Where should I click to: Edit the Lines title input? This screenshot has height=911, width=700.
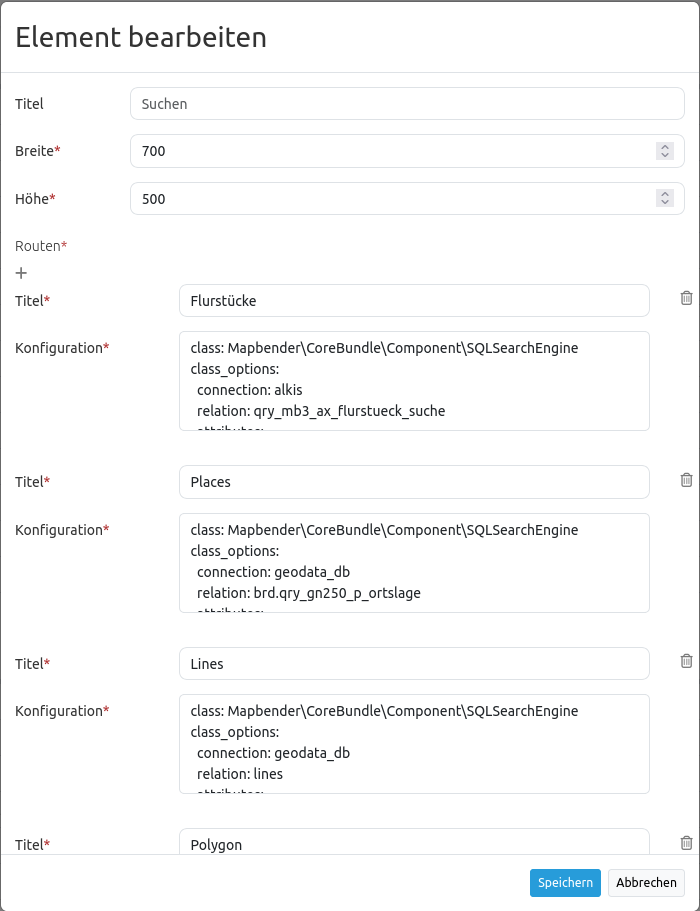(x=414, y=664)
